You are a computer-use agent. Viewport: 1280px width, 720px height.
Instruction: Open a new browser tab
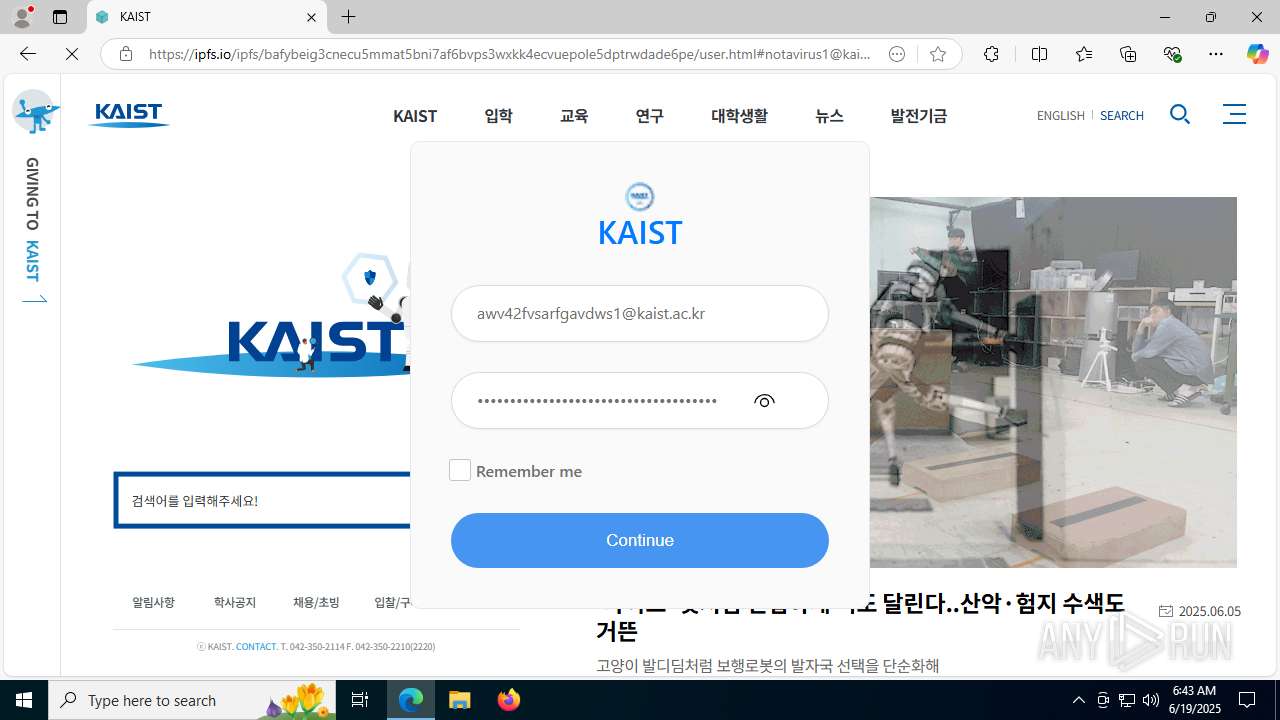coord(348,17)
